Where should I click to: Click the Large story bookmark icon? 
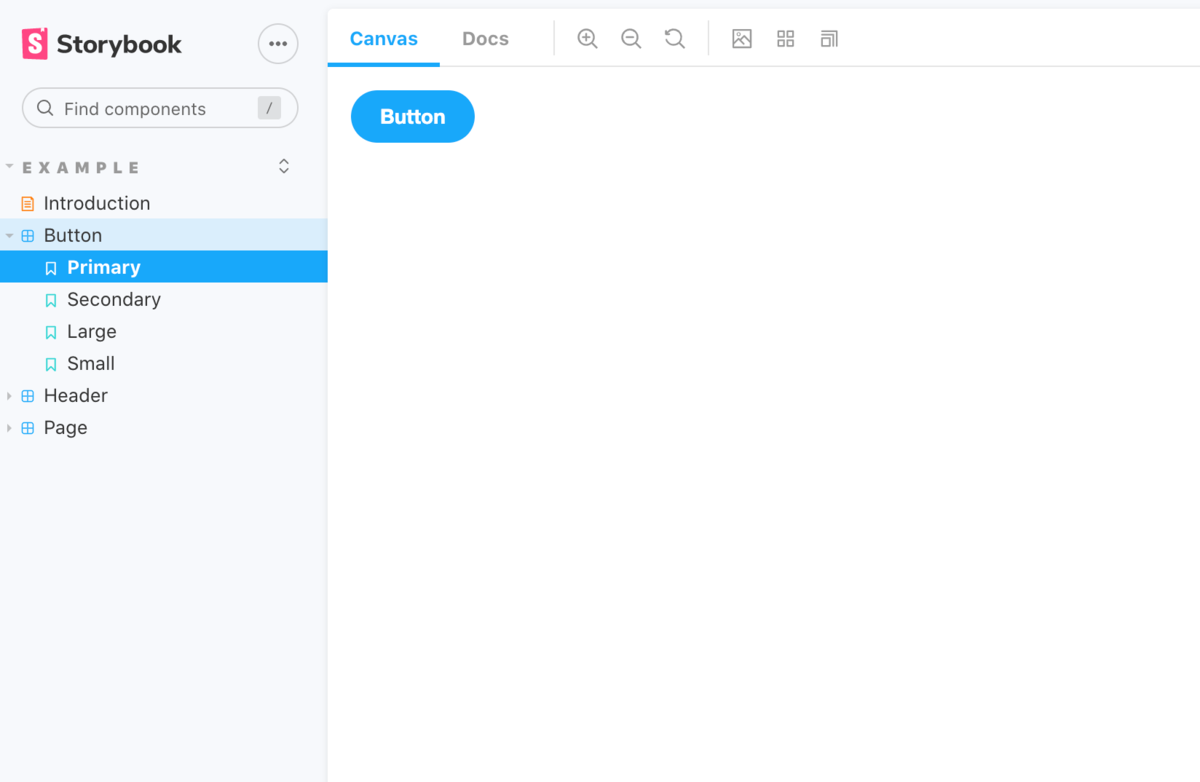pos(51,332)
